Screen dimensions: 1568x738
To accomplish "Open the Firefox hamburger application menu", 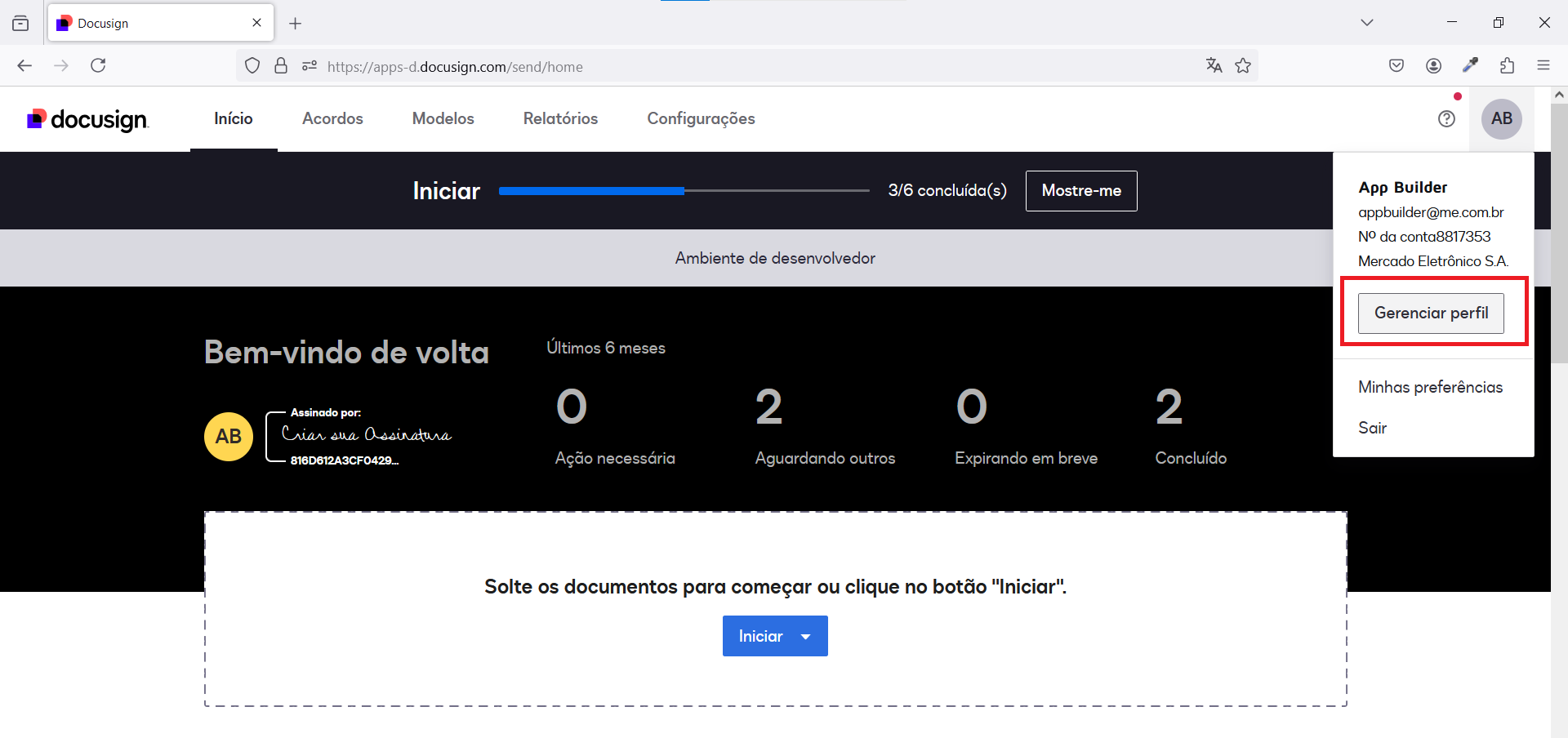I will click(1543, 66).
